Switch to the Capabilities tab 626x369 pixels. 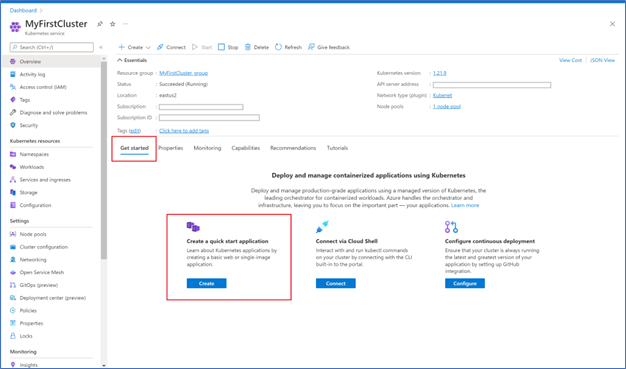click(x=246, y=148)
